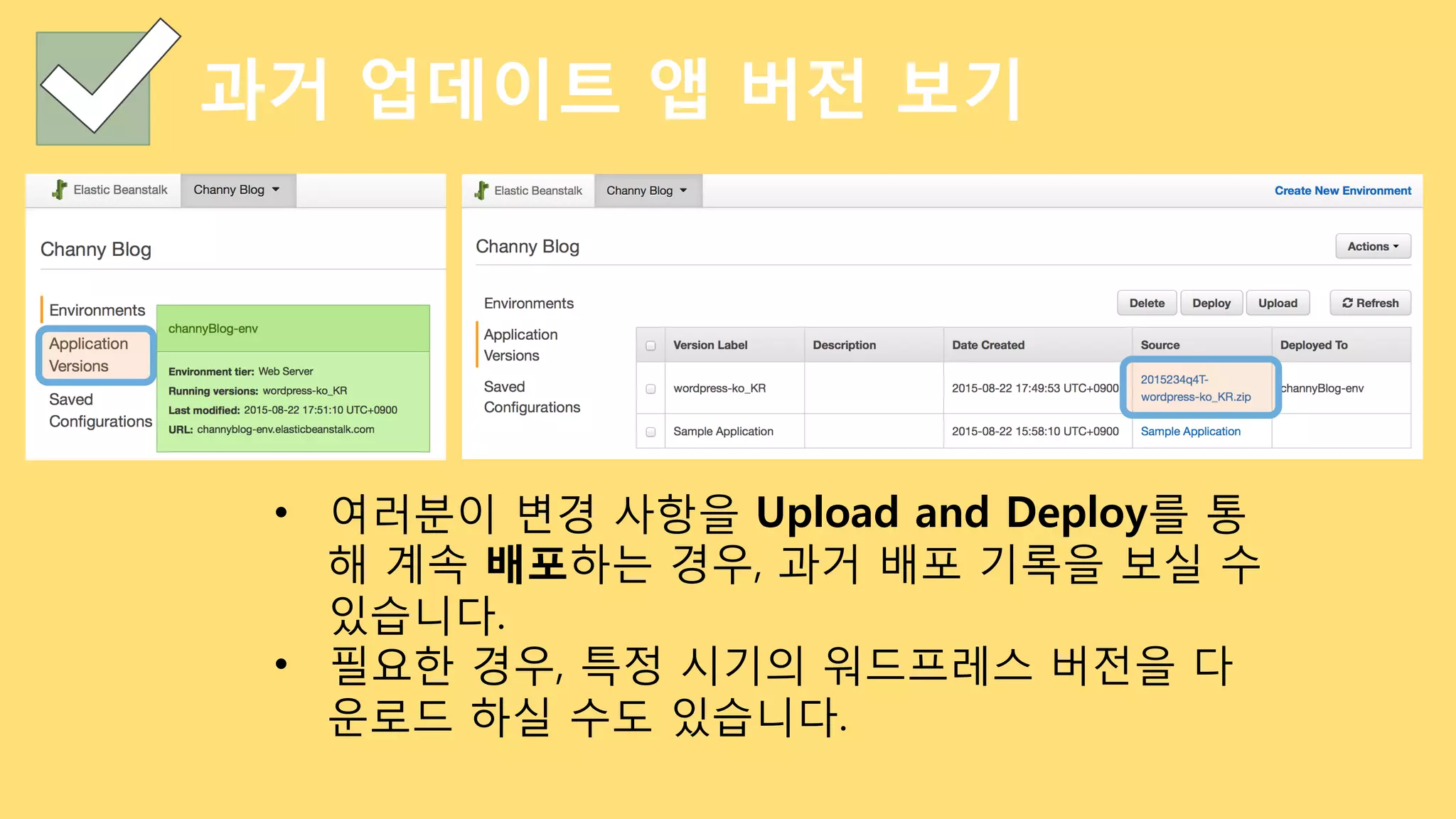Download the 2015234q4T-wordpress-ko_KR.zip source link

coord(1195,388)
